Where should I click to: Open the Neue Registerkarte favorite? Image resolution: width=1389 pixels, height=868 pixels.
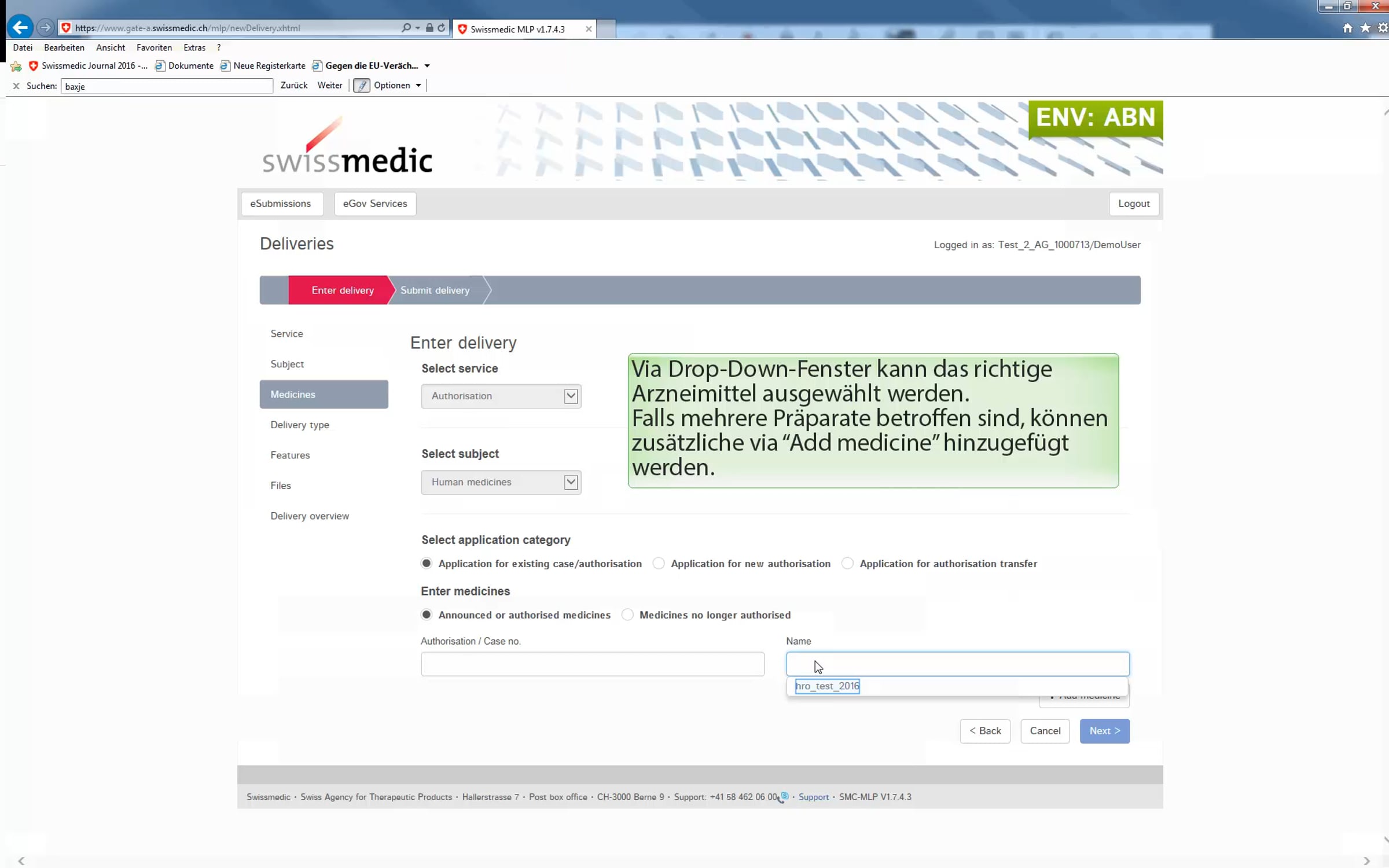[263, 66]
